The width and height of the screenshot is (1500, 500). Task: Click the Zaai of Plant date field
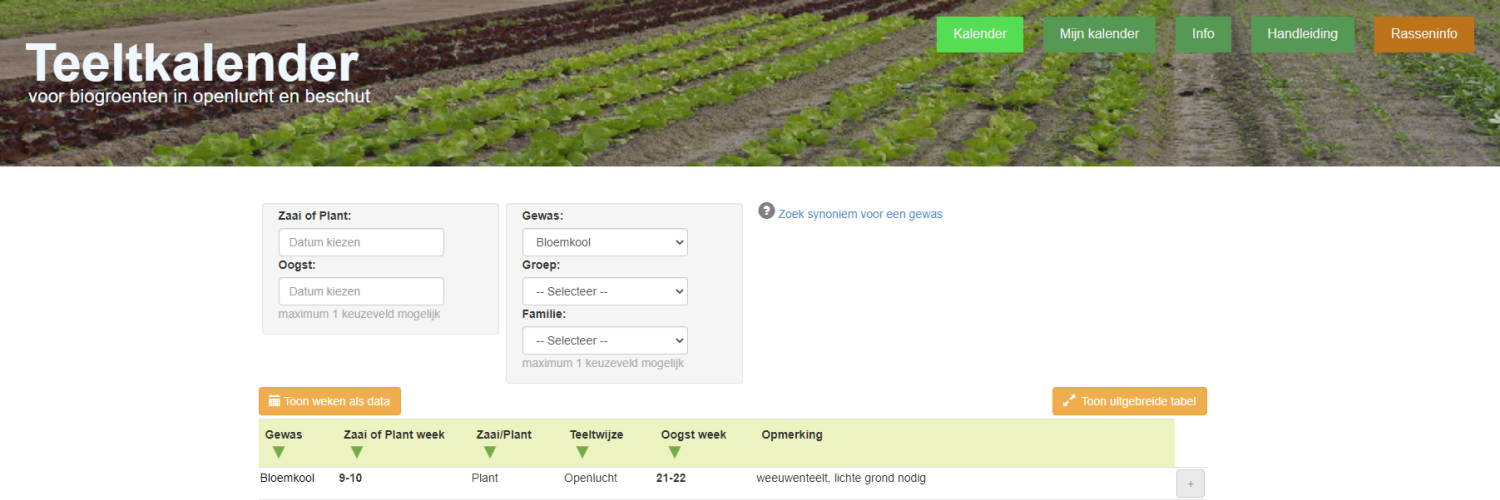pyautogui.click(x=361, y=242)
